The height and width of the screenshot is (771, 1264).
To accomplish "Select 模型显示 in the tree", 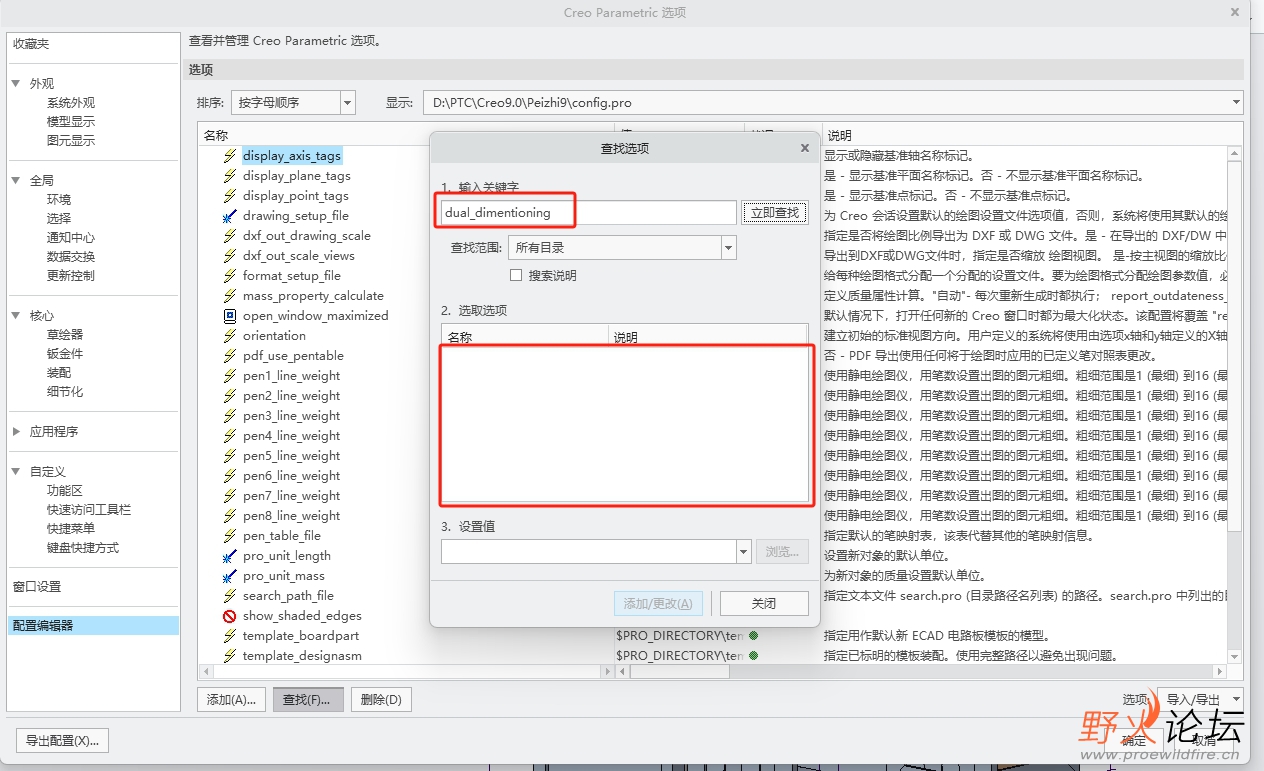I will tap(71, 122).
